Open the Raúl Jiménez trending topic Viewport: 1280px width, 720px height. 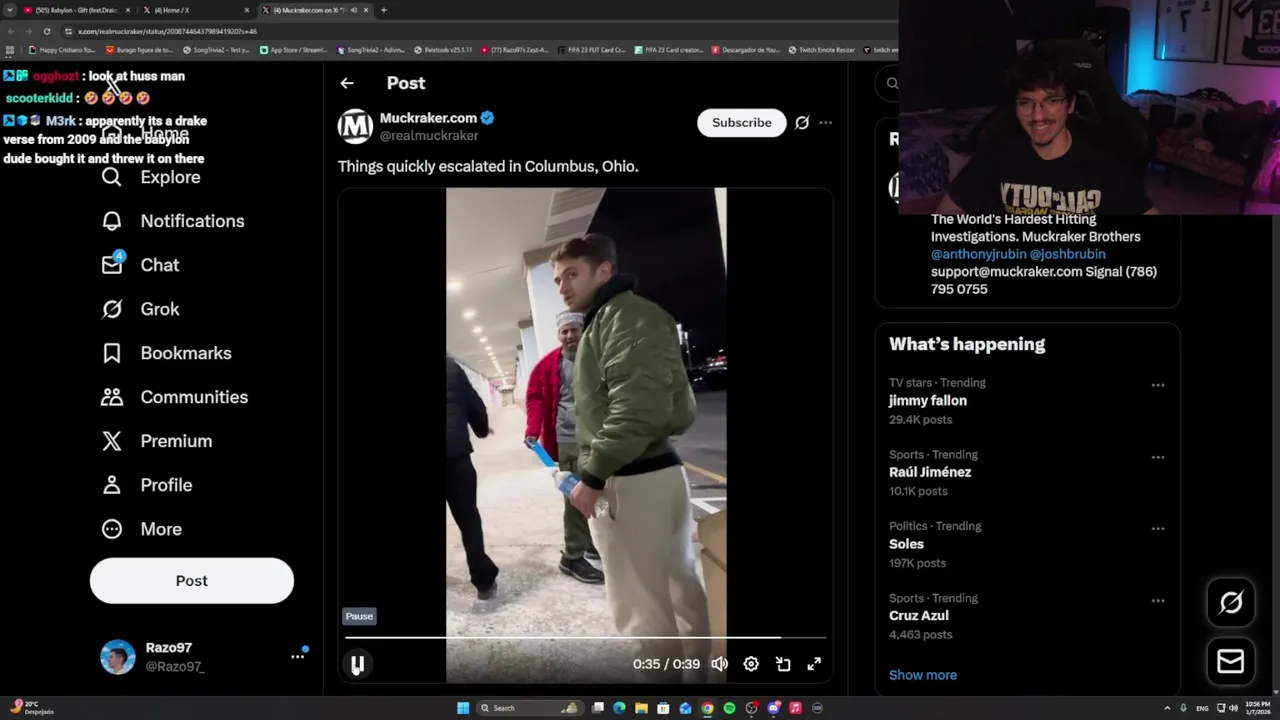[x=930, y=472]
